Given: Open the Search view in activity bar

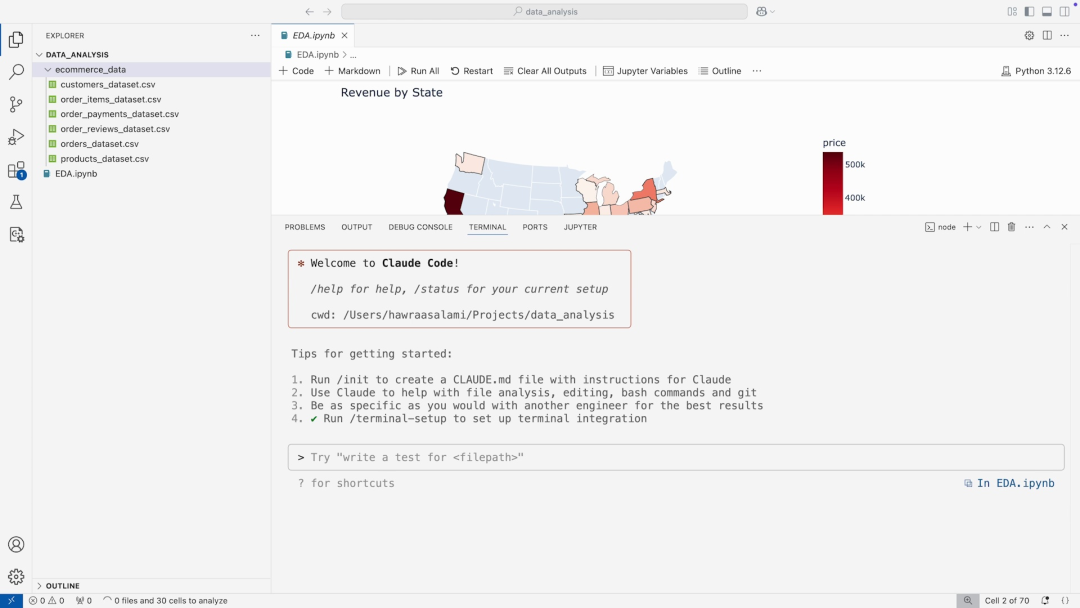Looking at the screenshot, I should coord(16,72).
